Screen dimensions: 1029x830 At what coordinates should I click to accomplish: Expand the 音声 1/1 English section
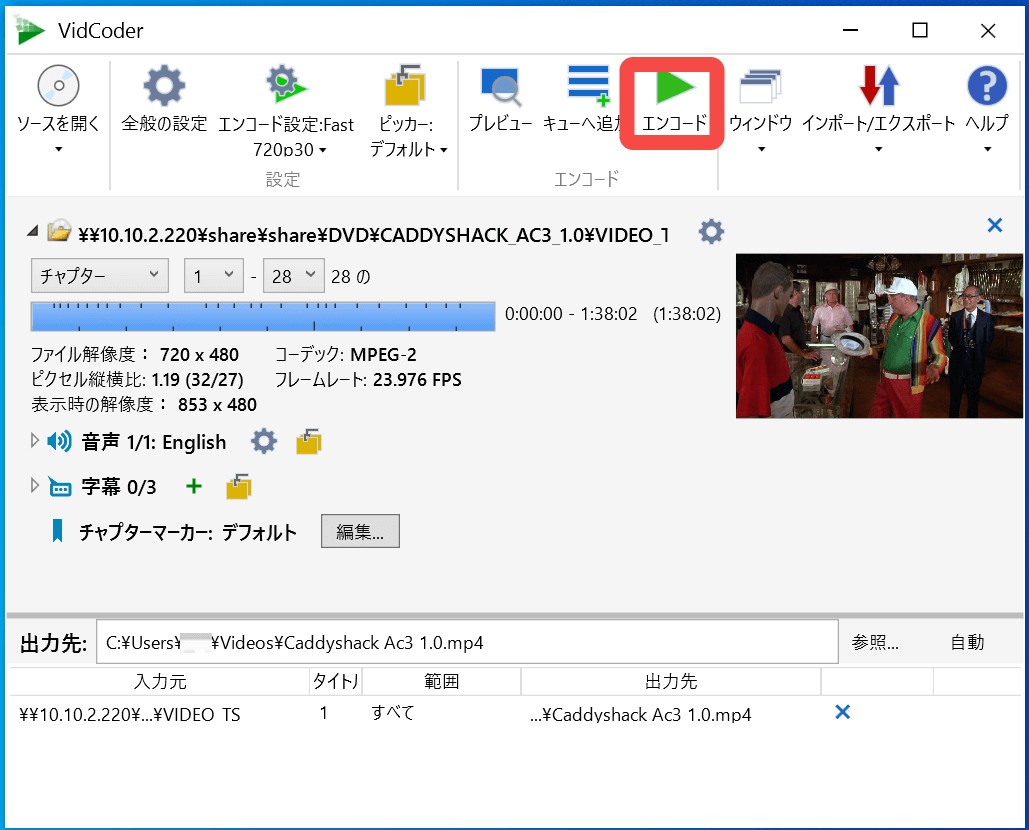coord(34,441)
